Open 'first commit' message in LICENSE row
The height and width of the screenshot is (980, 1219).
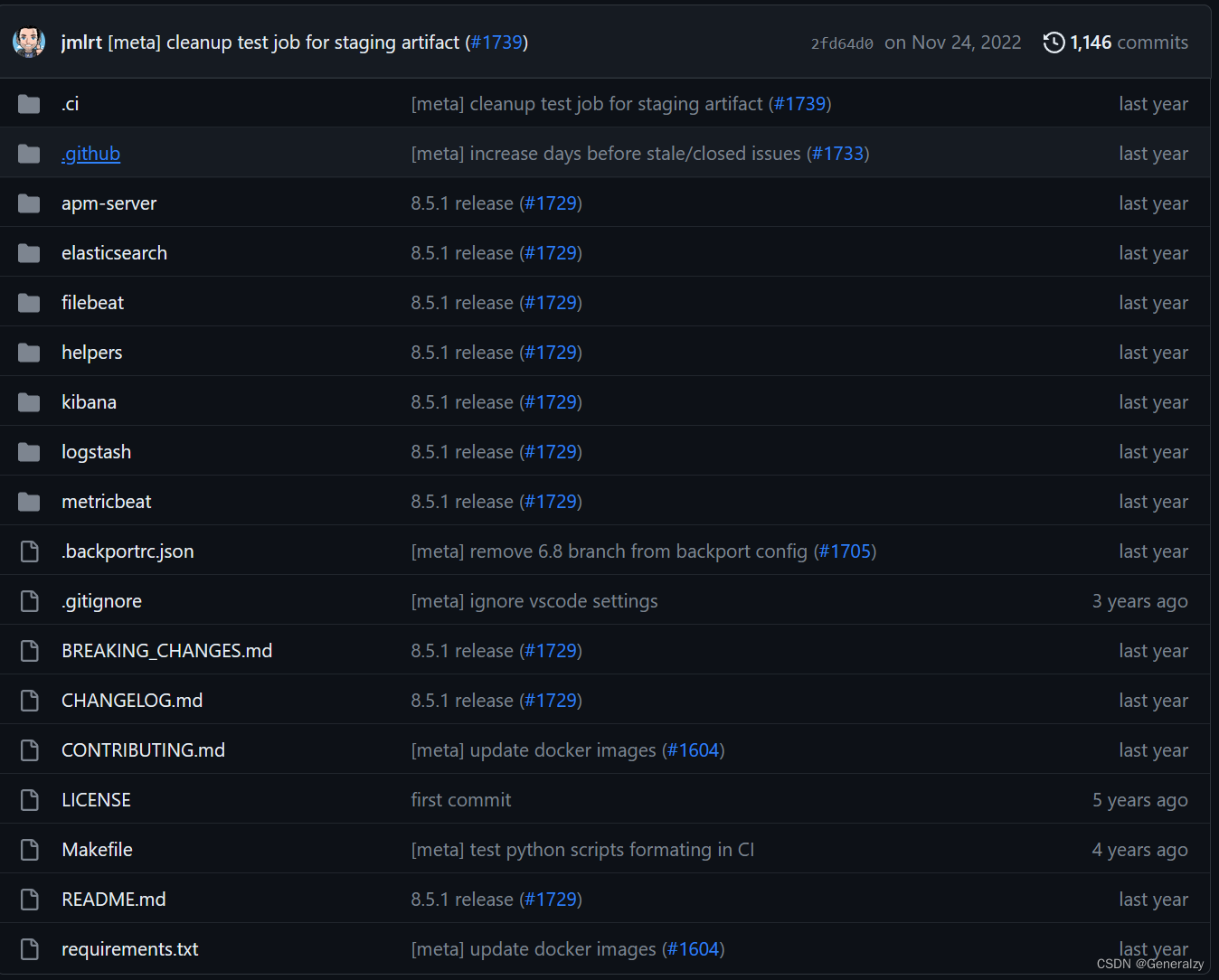tap(461, 800)
